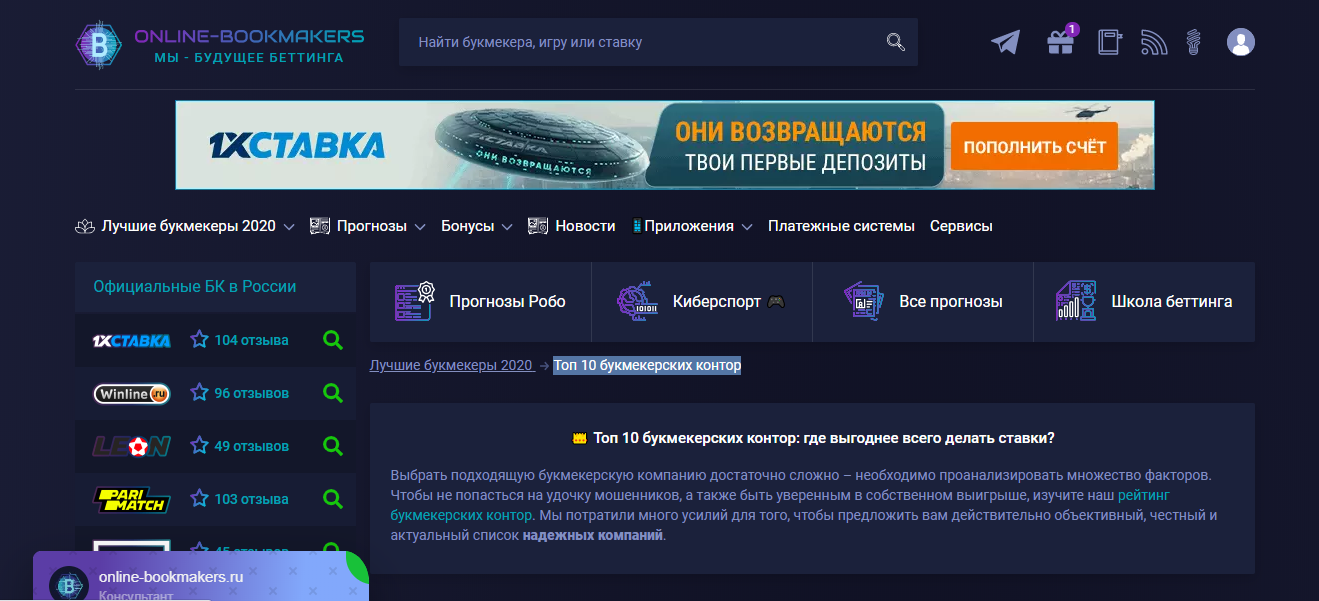Click the Прогнозы Робо icon

coord(415,301)
